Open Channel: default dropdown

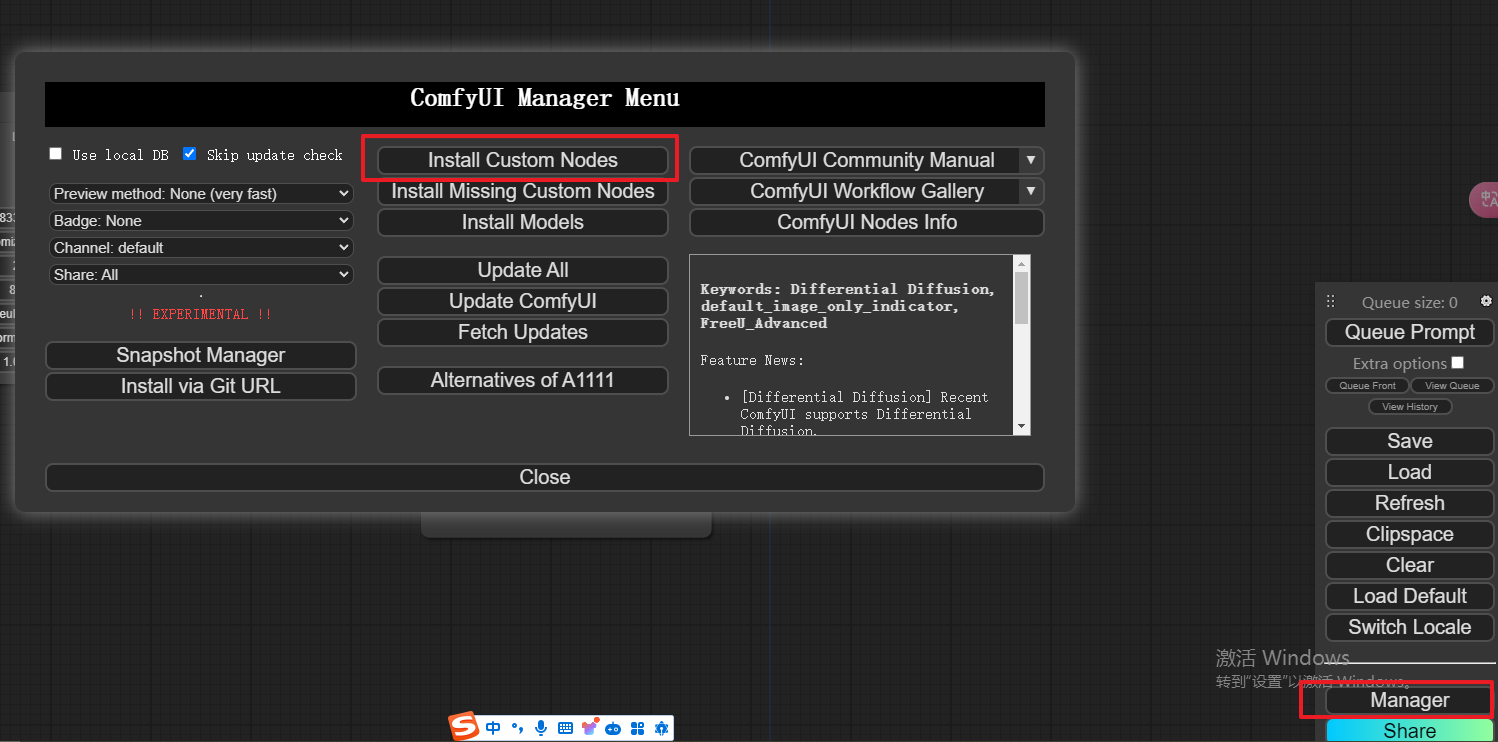(201, 247)
